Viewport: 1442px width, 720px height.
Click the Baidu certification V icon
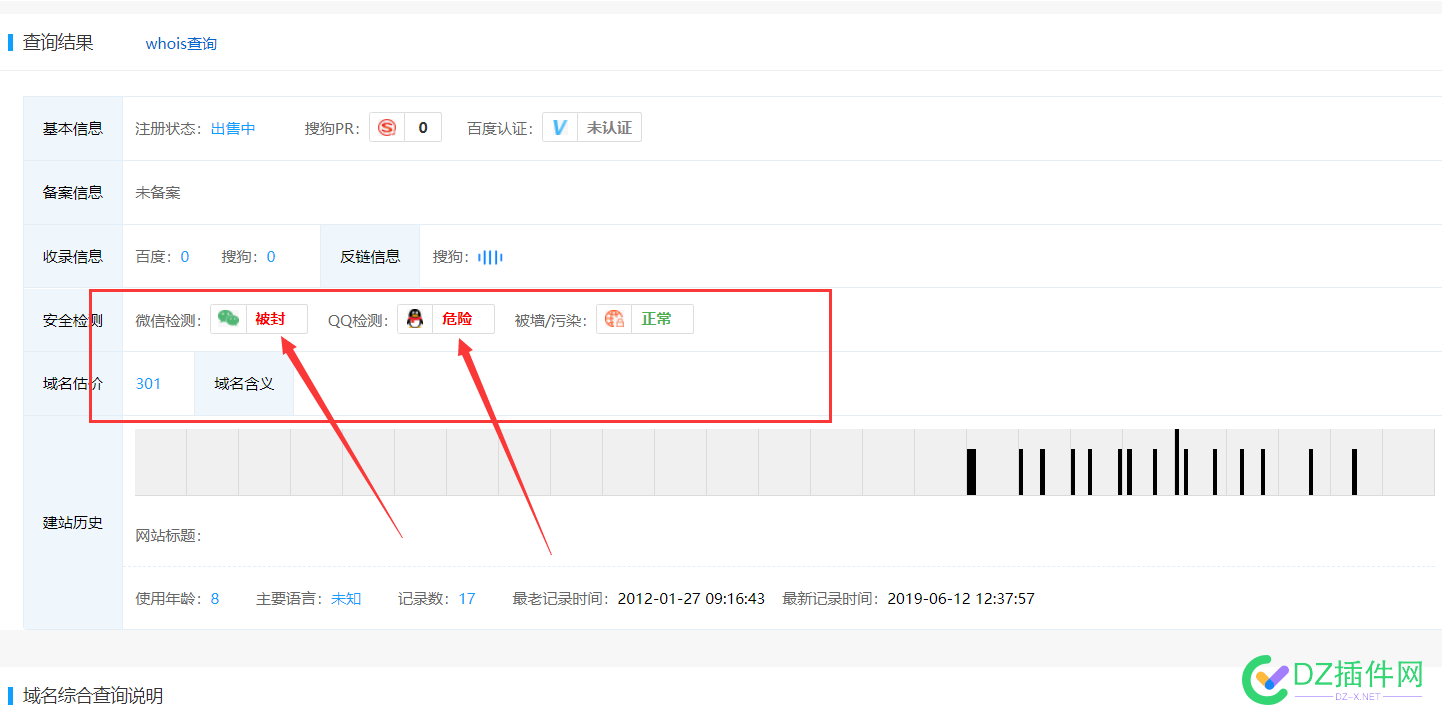point(560,128)
